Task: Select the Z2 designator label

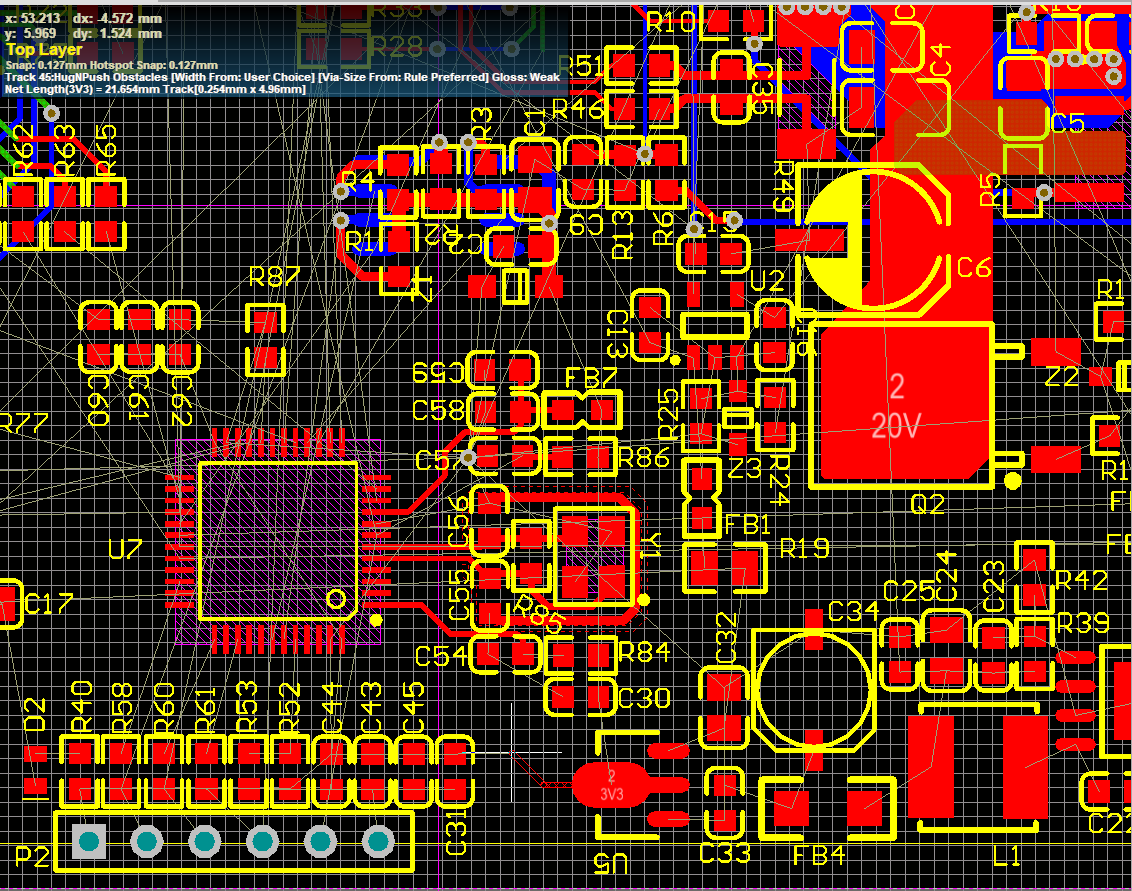Action: 1061,376
